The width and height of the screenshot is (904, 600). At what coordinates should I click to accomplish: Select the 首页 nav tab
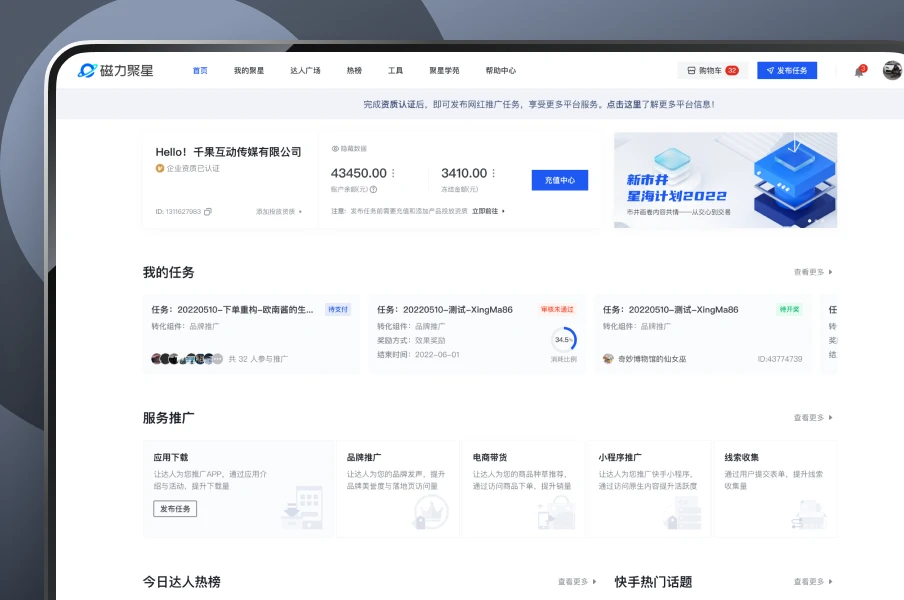(200, 70)
